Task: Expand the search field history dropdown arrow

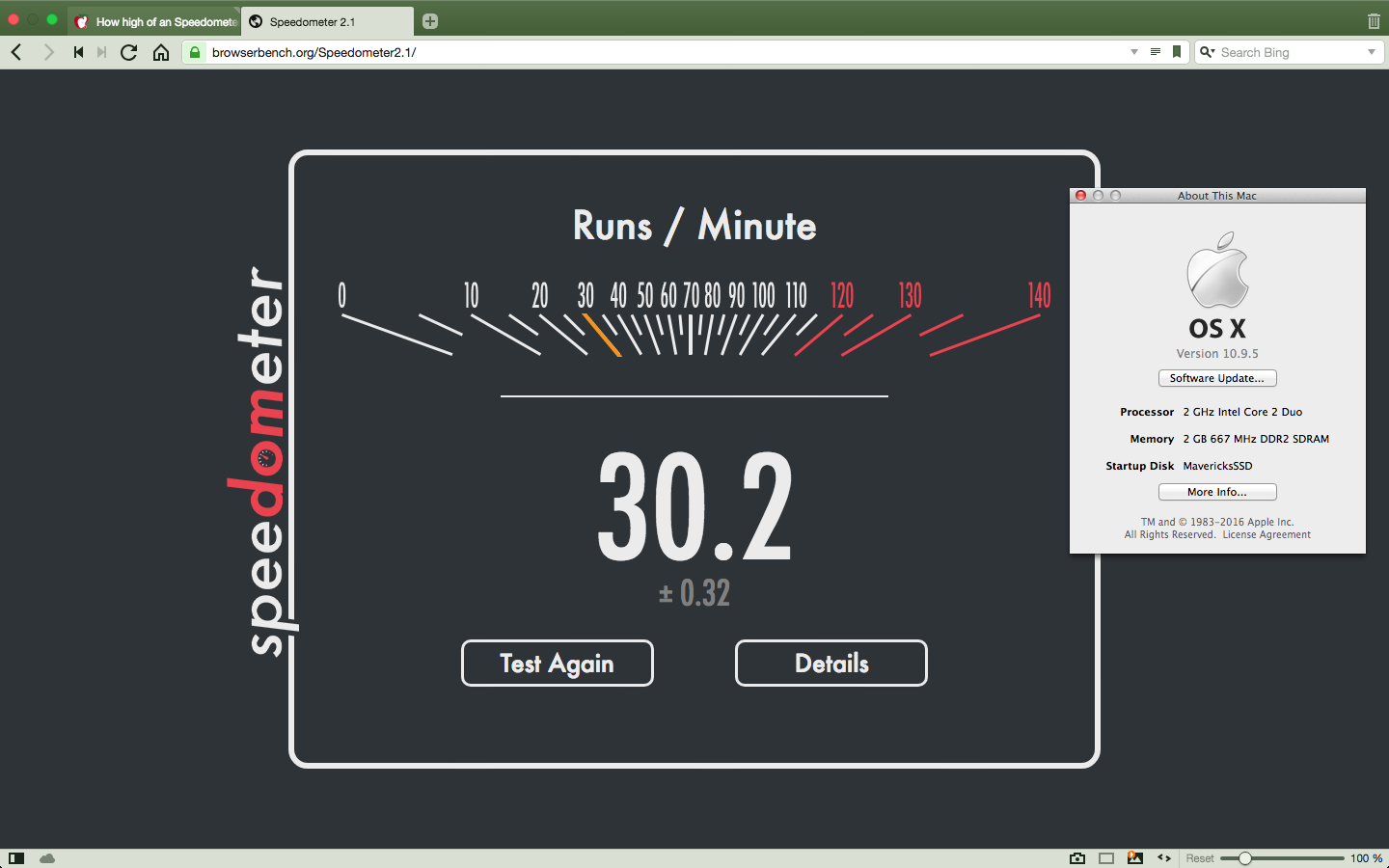Action: [1372, 52]
